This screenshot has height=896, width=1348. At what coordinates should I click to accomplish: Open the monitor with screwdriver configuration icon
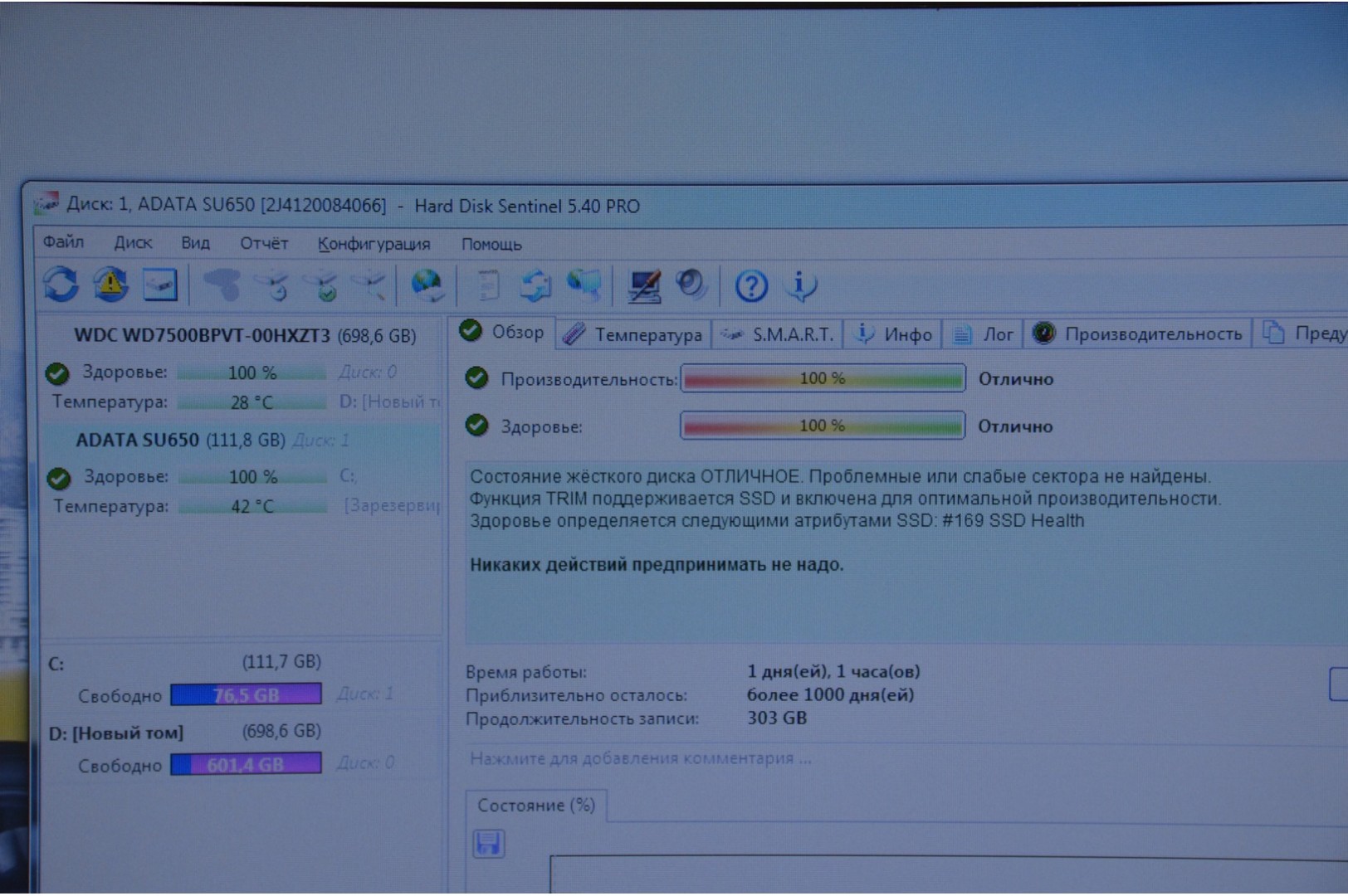point(644,286)
